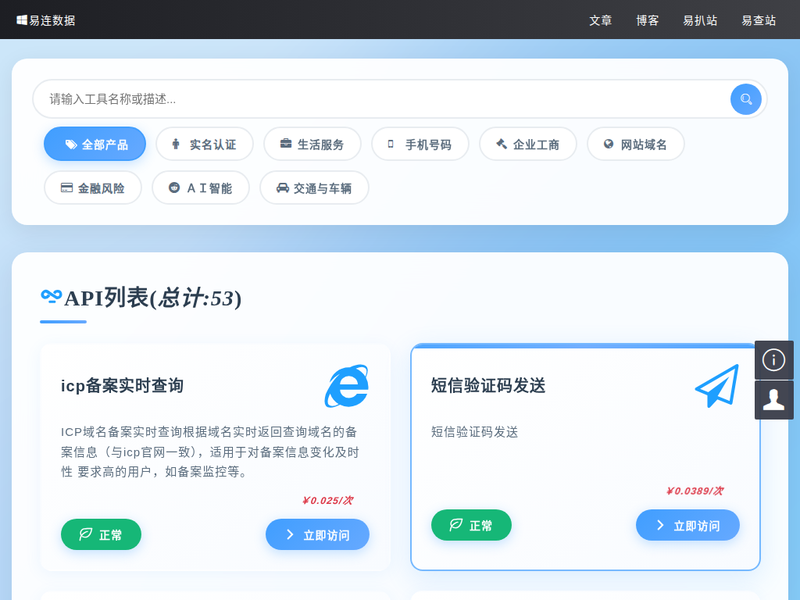Click 立即访问 on icp备案实时查询 card

(317, 535)
